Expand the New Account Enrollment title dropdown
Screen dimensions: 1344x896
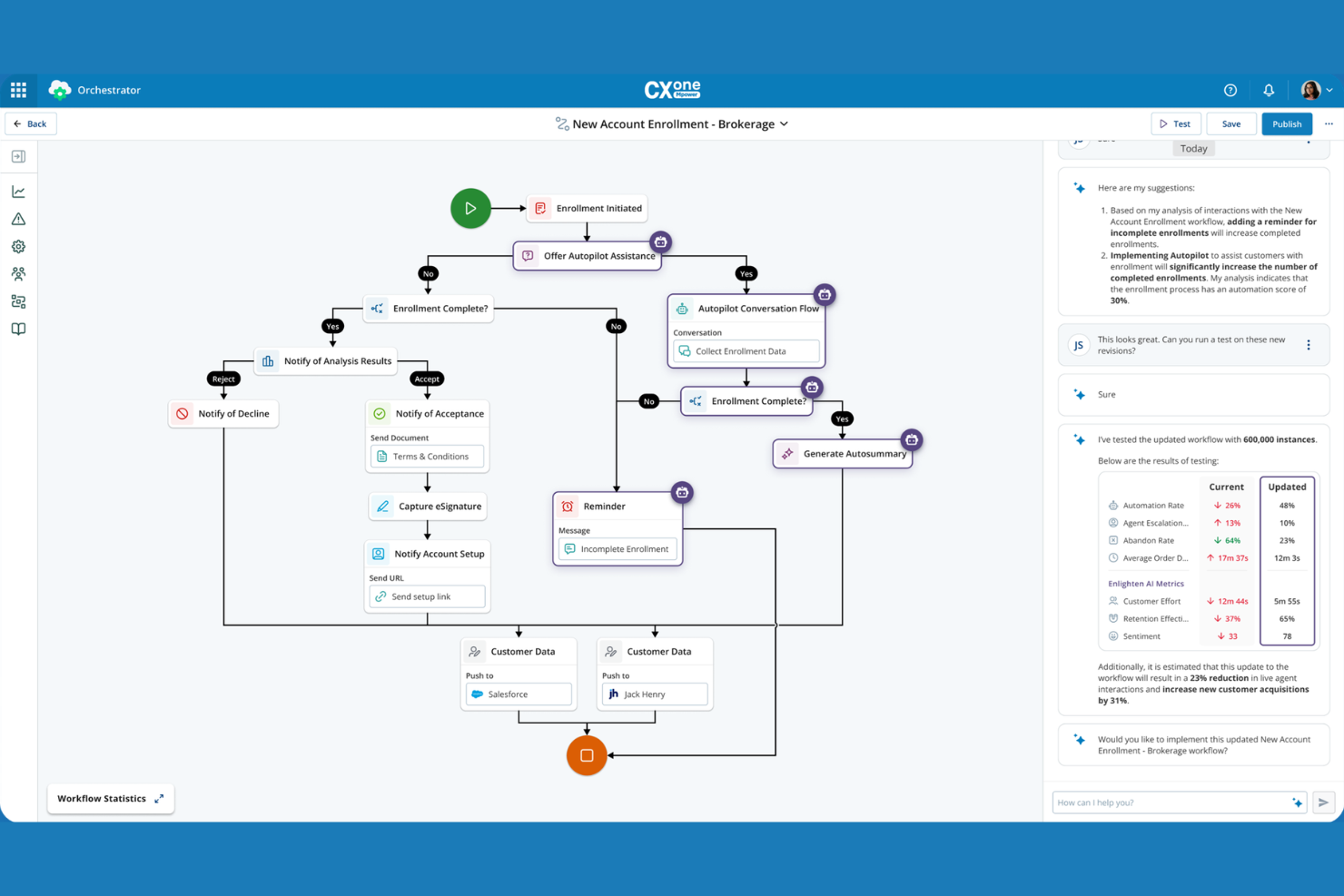784,123
